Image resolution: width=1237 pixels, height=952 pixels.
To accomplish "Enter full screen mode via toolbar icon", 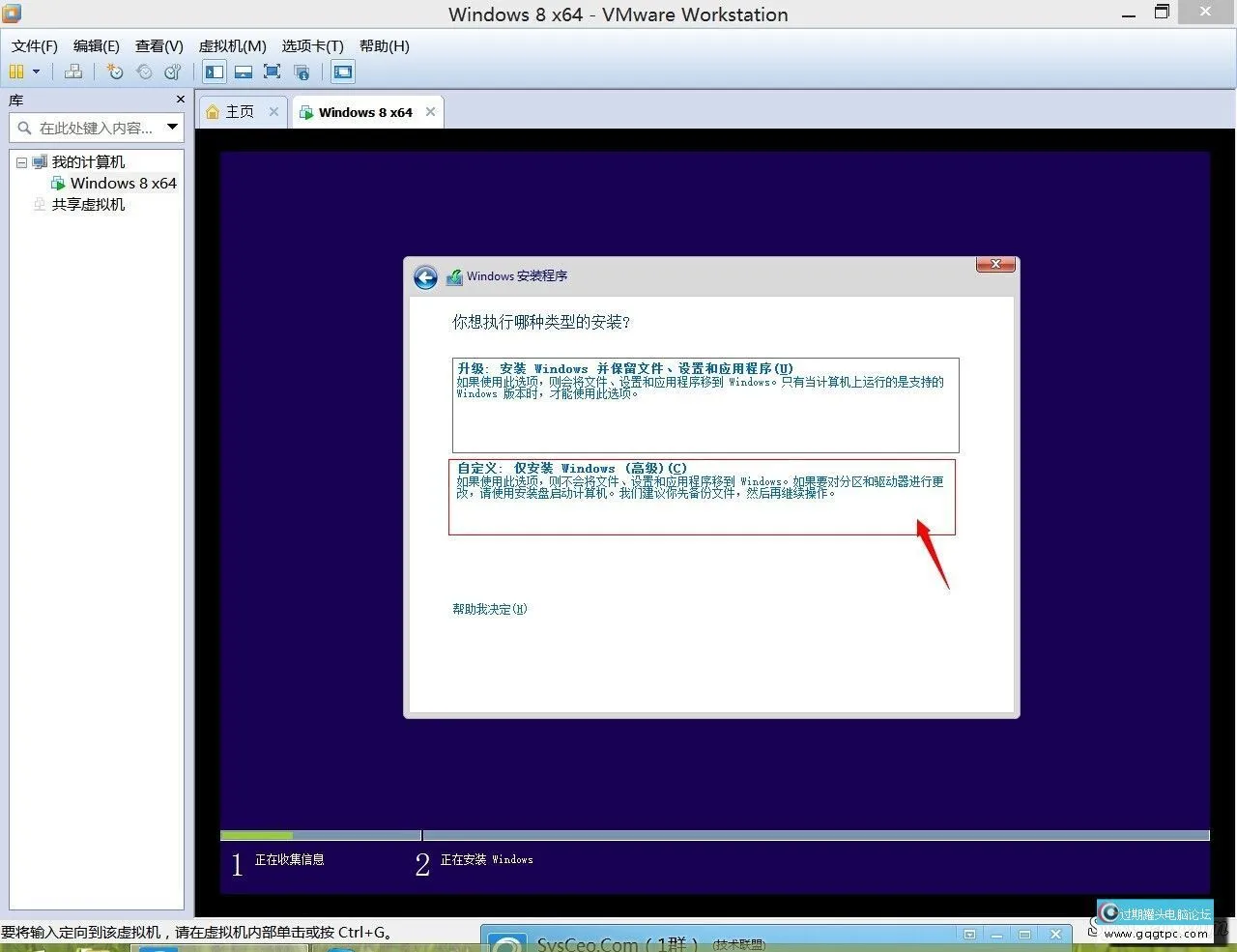I will (x=272, y=71).
